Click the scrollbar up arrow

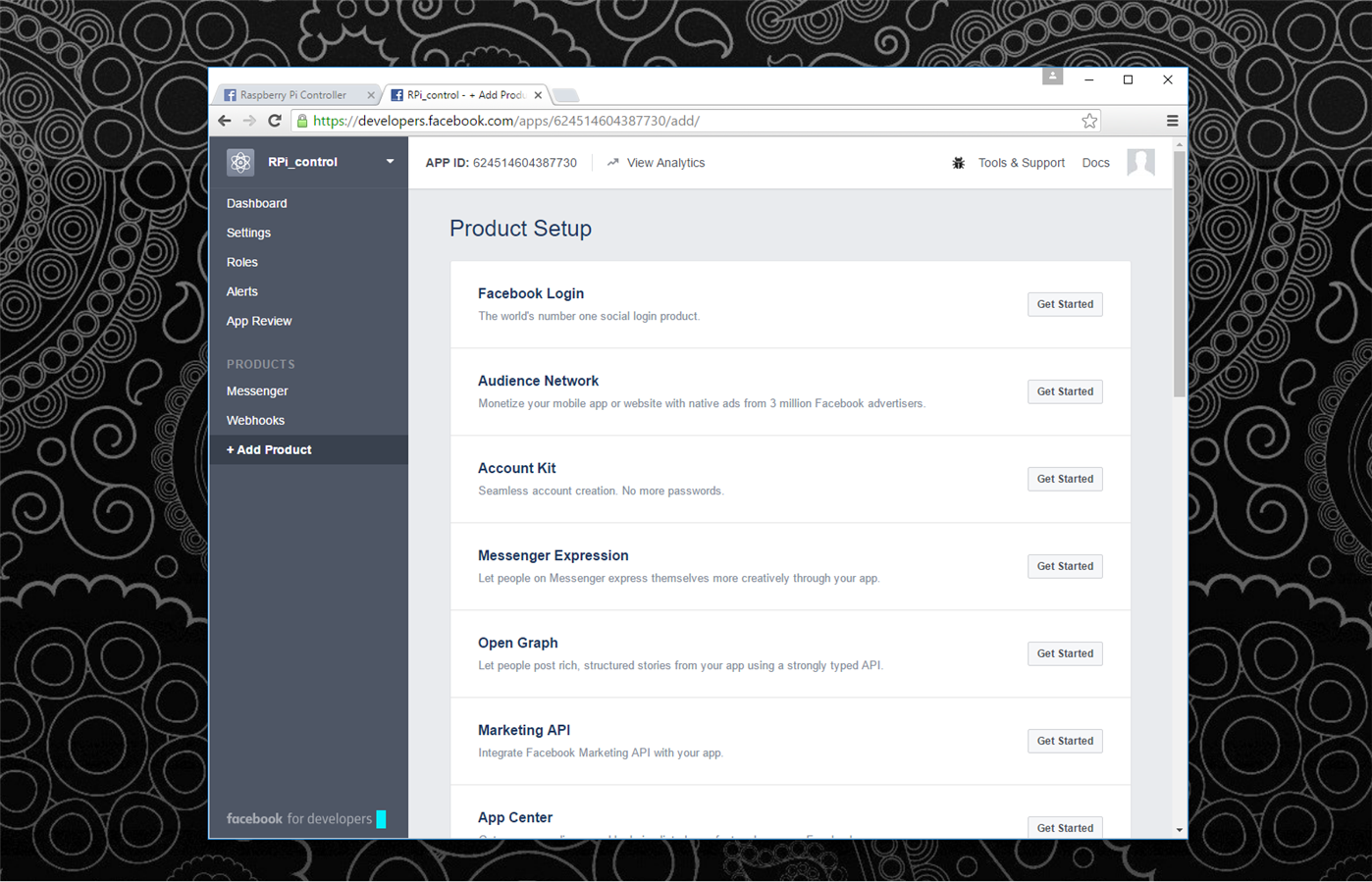1180,144
